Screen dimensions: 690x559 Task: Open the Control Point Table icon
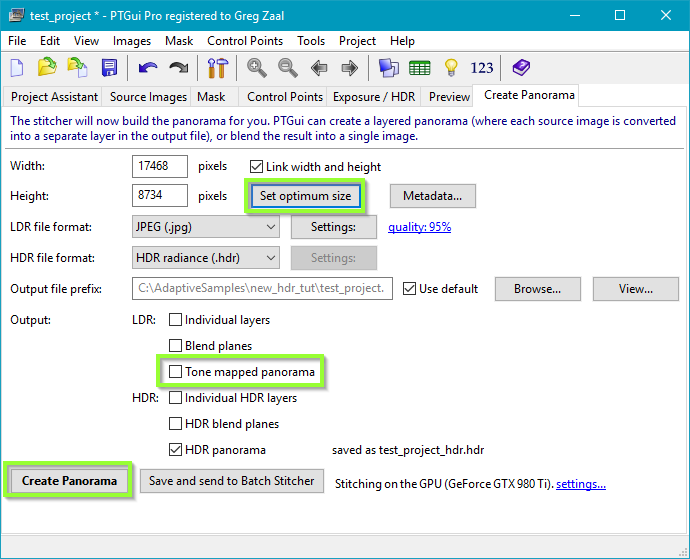tap(420, 68)
